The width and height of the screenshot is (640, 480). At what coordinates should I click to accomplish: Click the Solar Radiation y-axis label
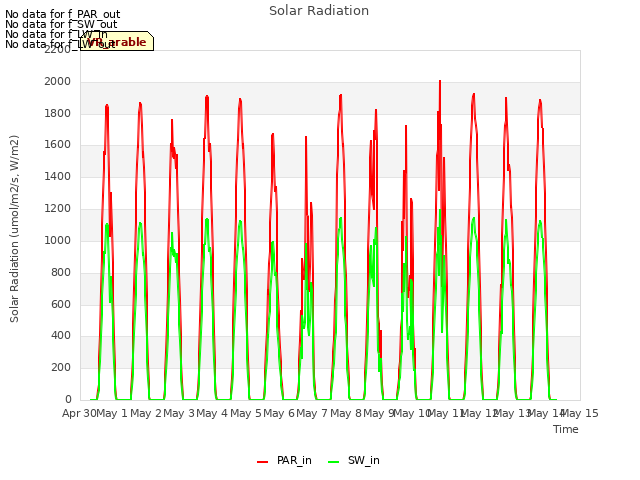click(x=14, y=229)
